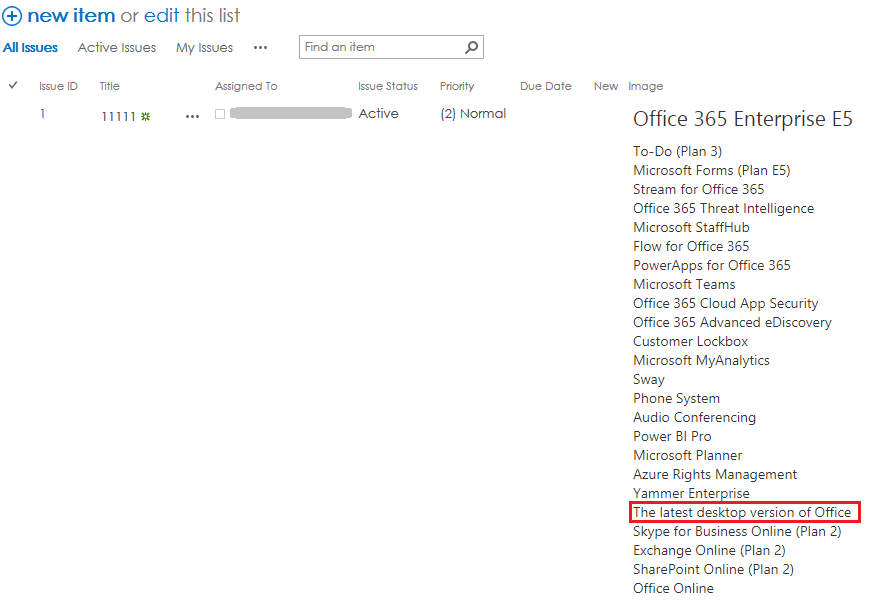Viewport: 876px width, 601px height.
Task: Click Office 365 Cloud App Security entry
Action: (x=726, y=303)
